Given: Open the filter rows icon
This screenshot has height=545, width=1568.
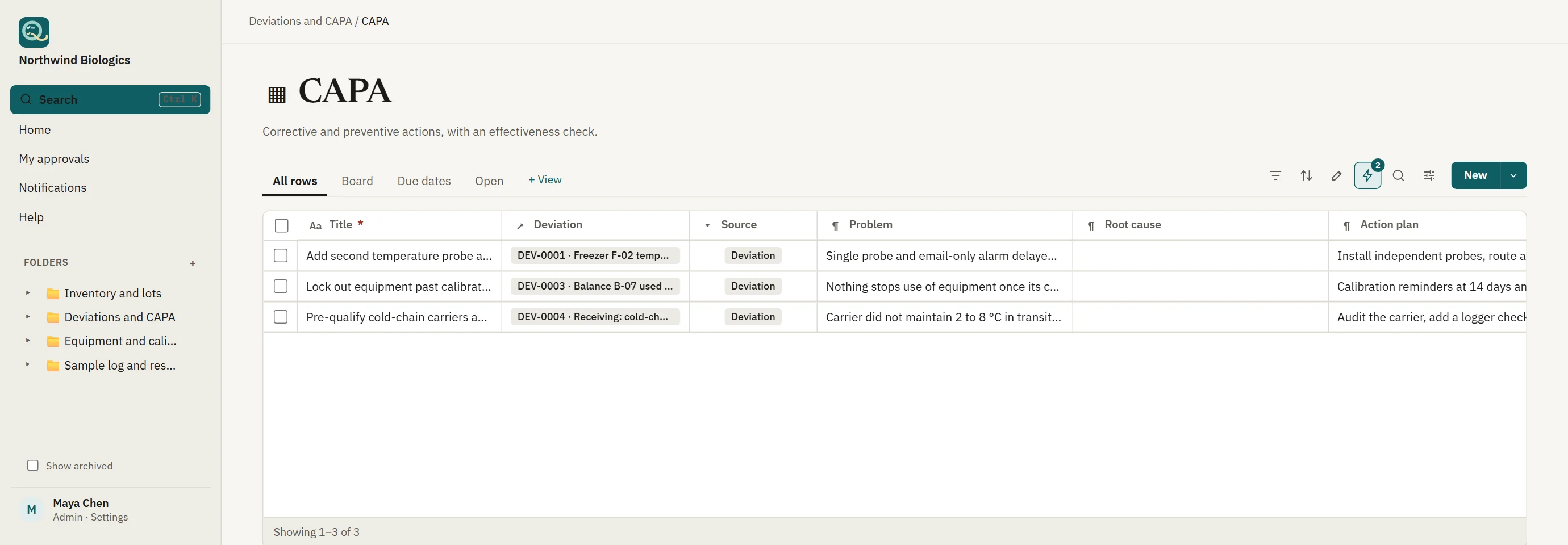Looking at the screenshot, I should pos(1276,176).
